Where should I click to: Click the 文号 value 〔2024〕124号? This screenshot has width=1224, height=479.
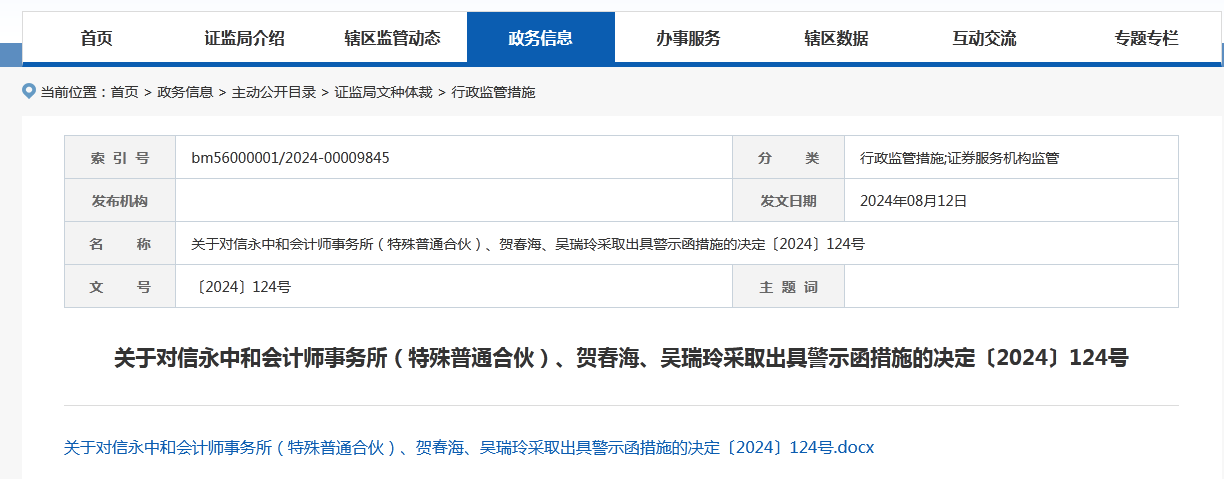pos(245,286)
